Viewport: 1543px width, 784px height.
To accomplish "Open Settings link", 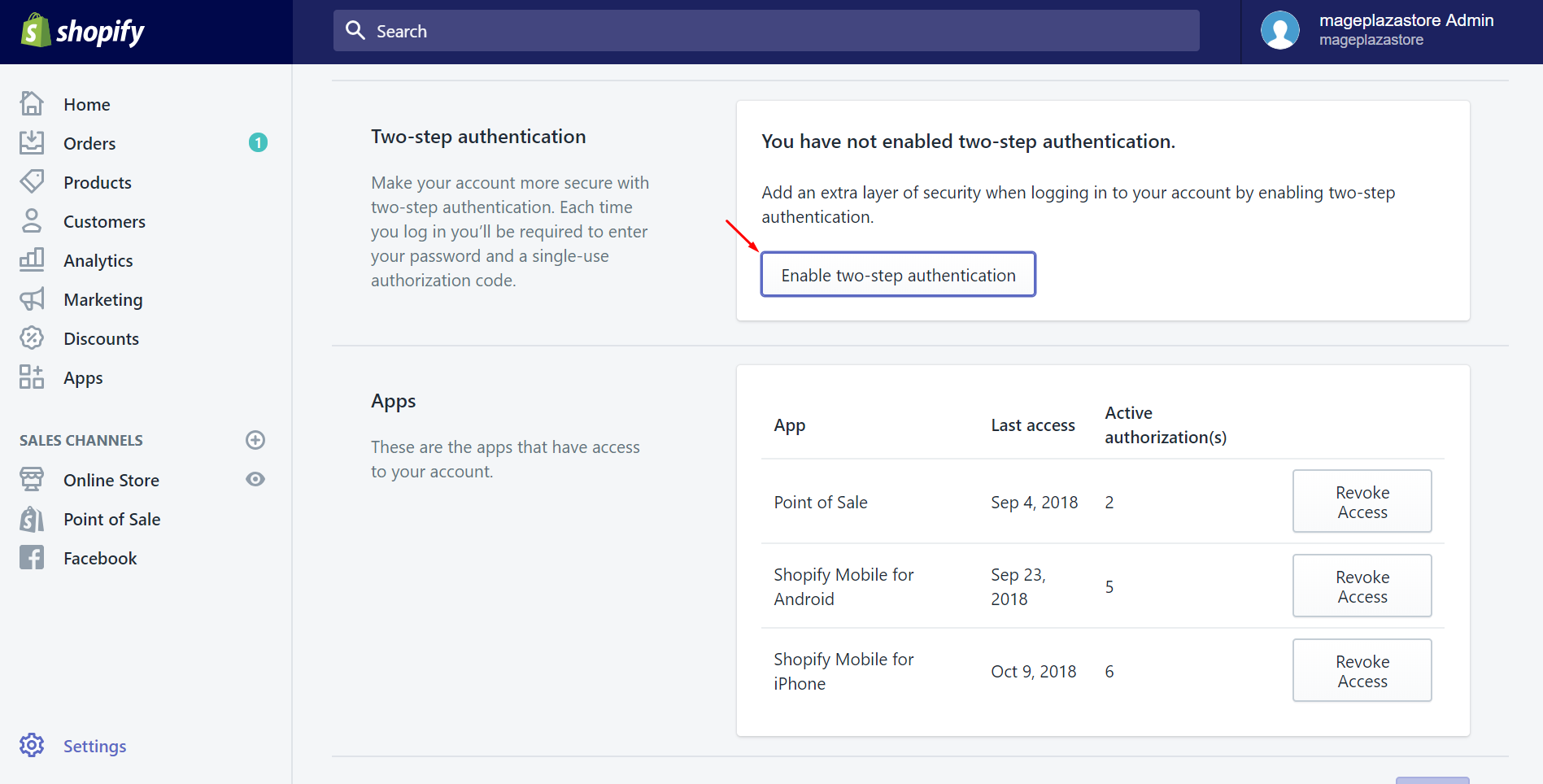I will click(x=95, y=746).
